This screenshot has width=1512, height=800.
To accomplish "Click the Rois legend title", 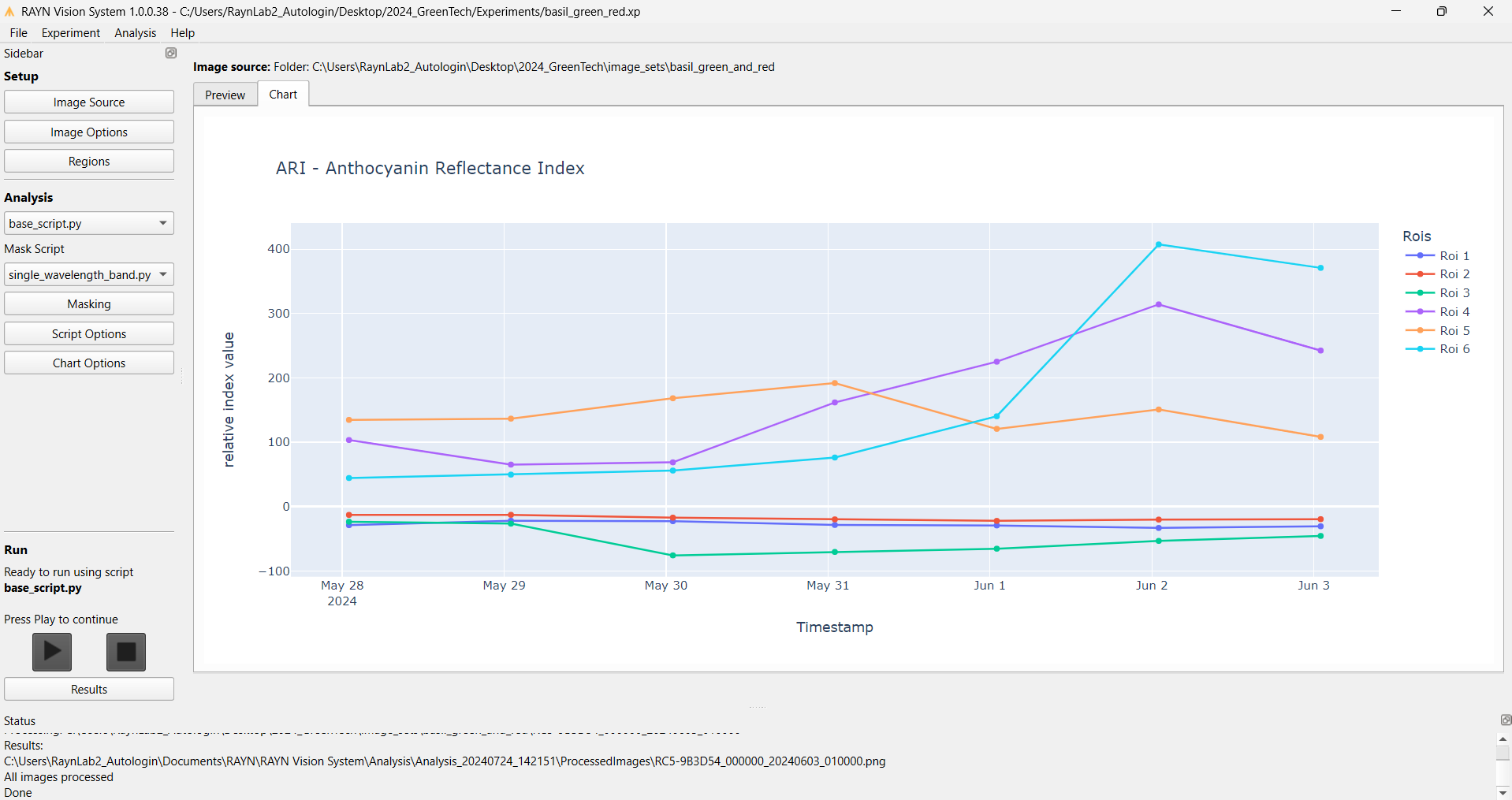I will [1417, 236].
